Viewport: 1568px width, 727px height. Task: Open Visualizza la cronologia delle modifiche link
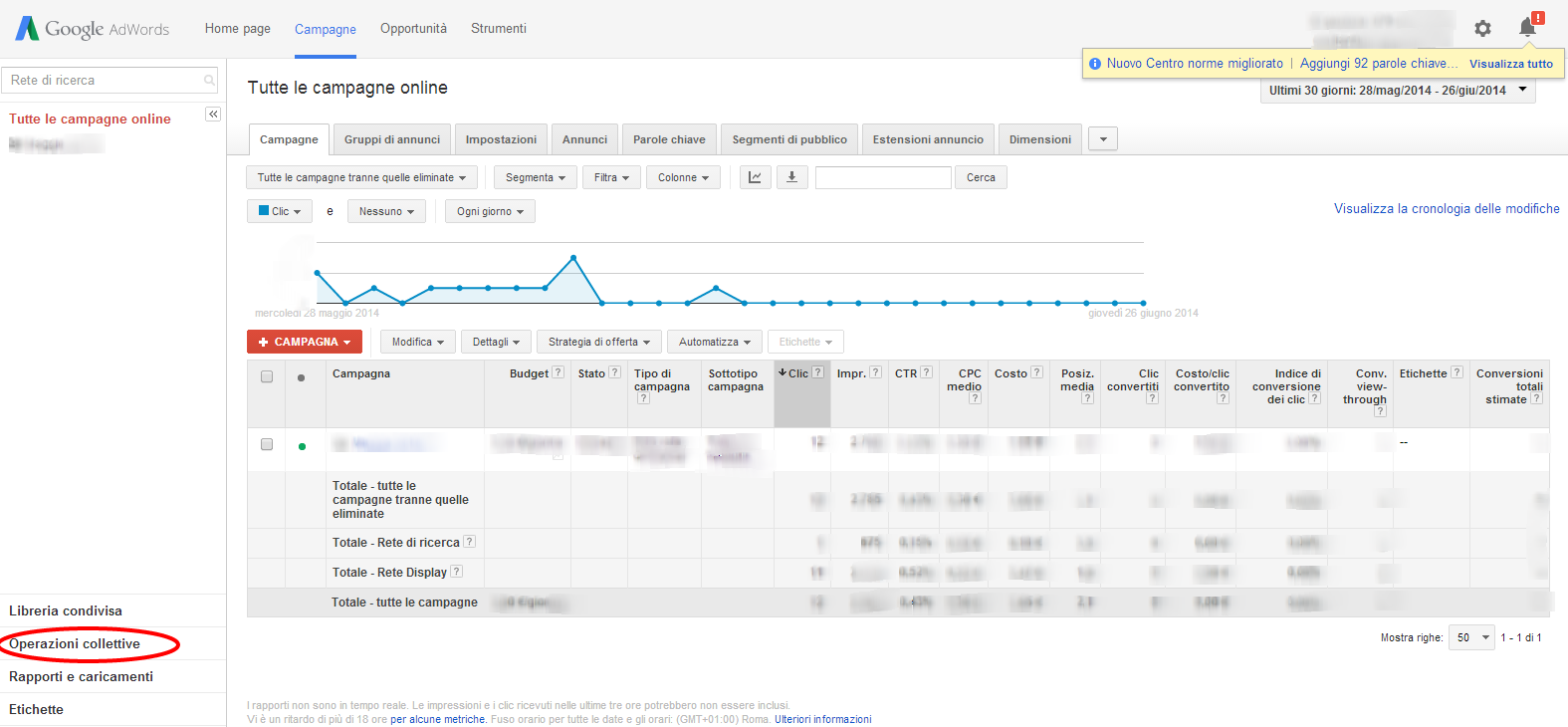point(1446,209)
